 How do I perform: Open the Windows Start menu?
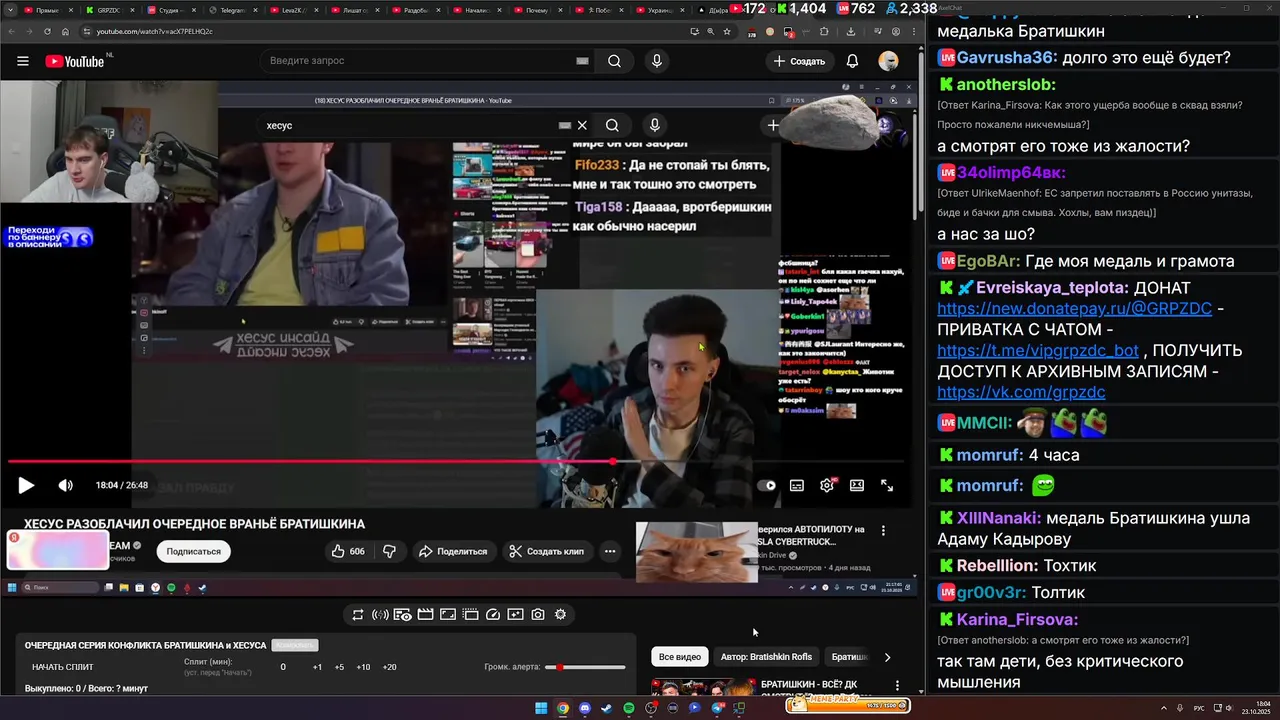point(541,708)
